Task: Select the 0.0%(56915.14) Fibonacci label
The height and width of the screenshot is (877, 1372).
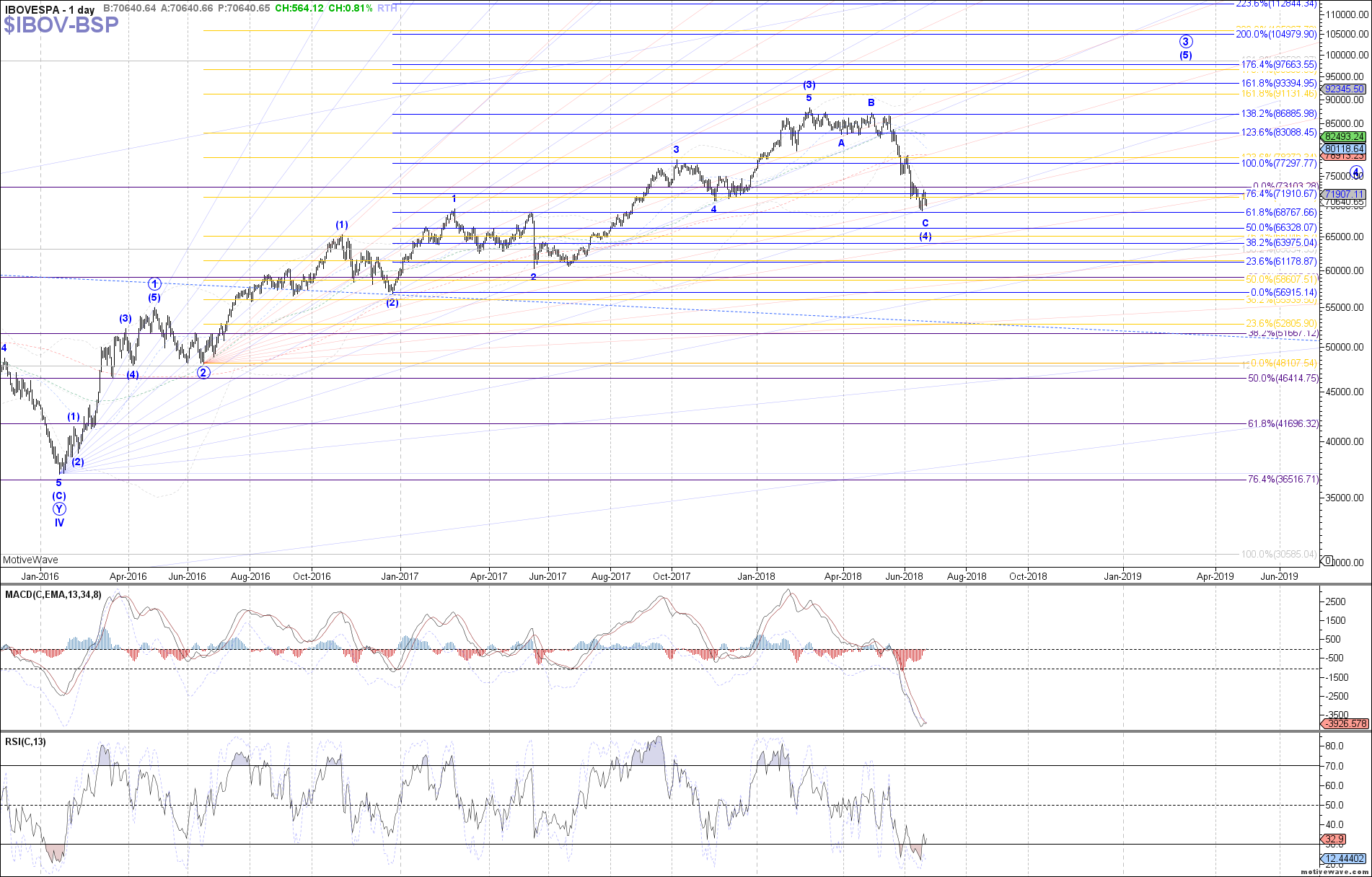Action: click(x=1283, y=292)
